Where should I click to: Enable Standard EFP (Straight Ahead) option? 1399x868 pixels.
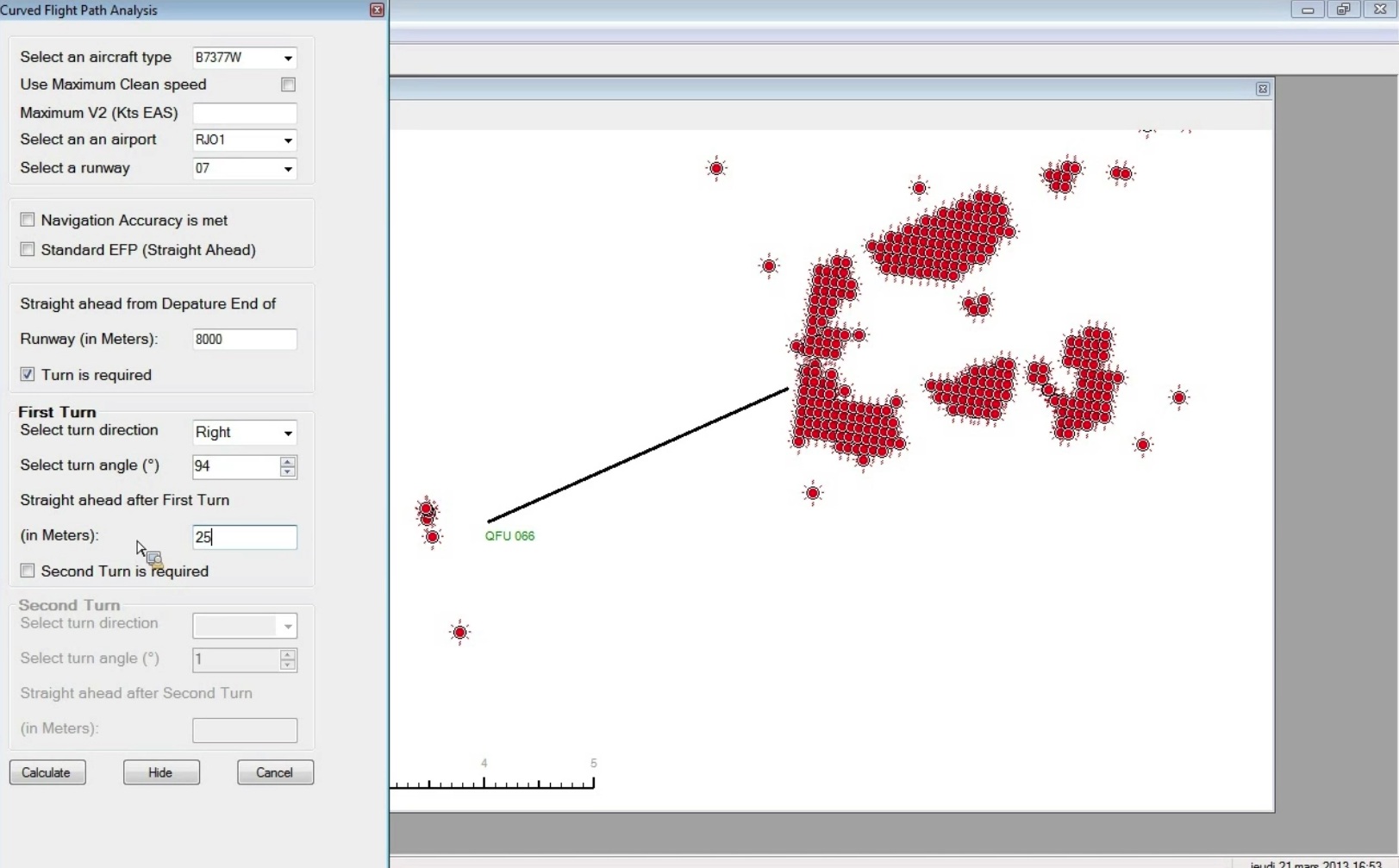(x=28, y=250)
